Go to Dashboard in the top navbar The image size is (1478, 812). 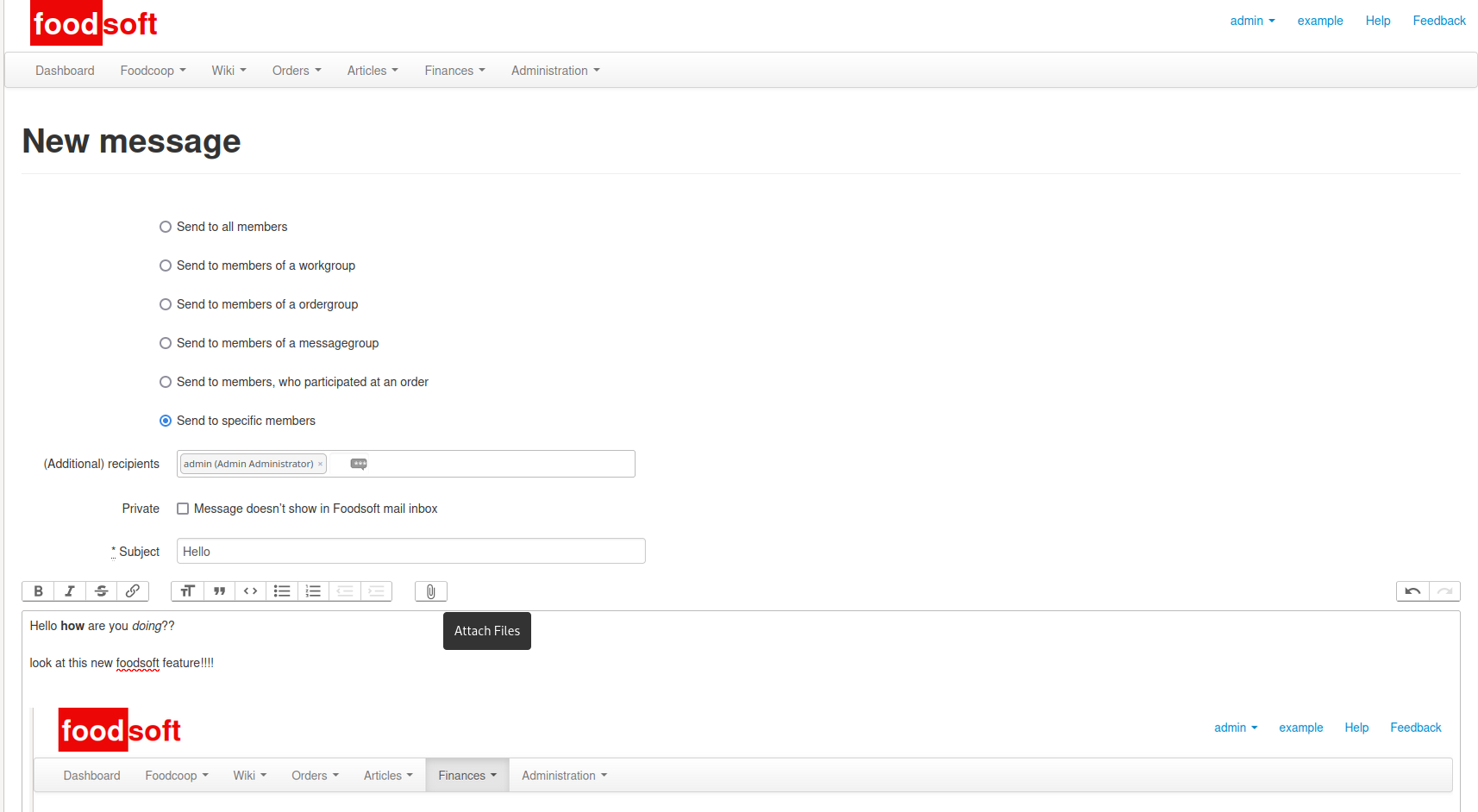click(x=65, y=71)
